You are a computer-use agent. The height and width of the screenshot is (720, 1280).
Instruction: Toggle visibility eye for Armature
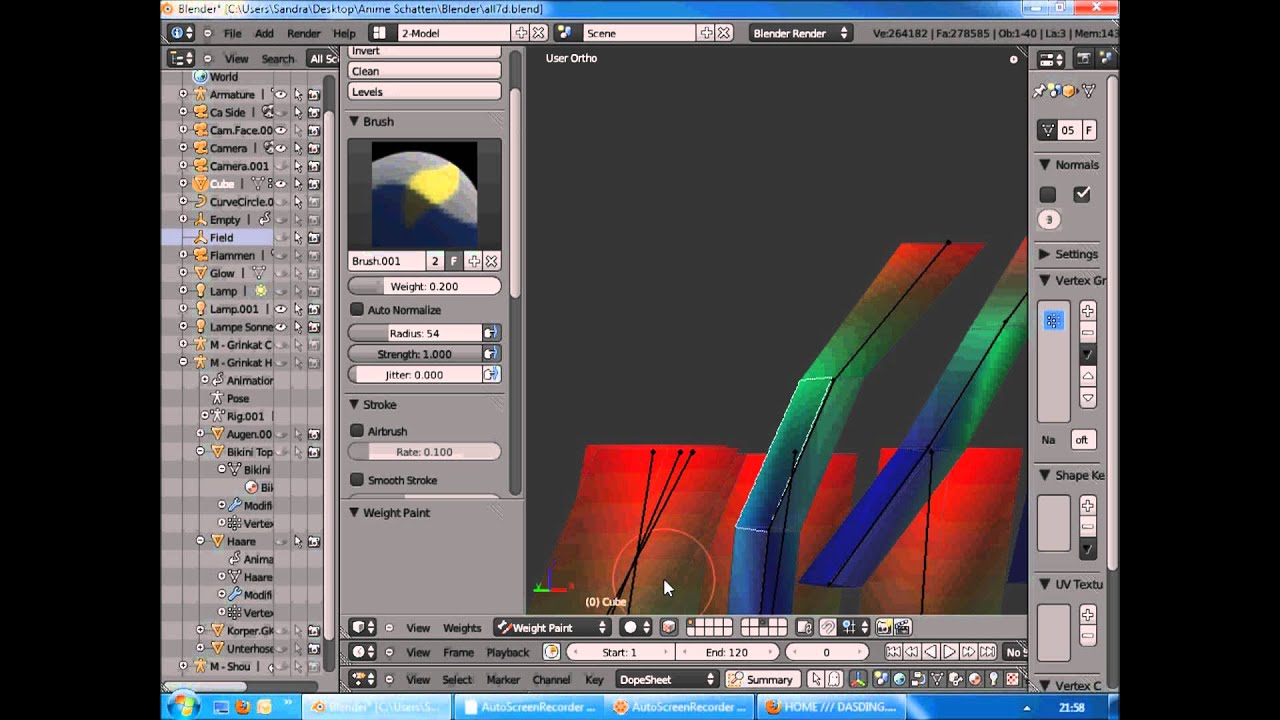pyautogui.click(x=281, y=94)
